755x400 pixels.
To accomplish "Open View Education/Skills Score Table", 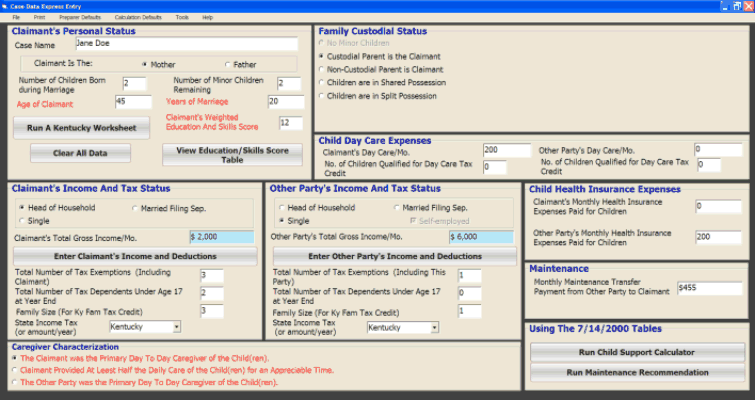I will click(x=231, y=154).
